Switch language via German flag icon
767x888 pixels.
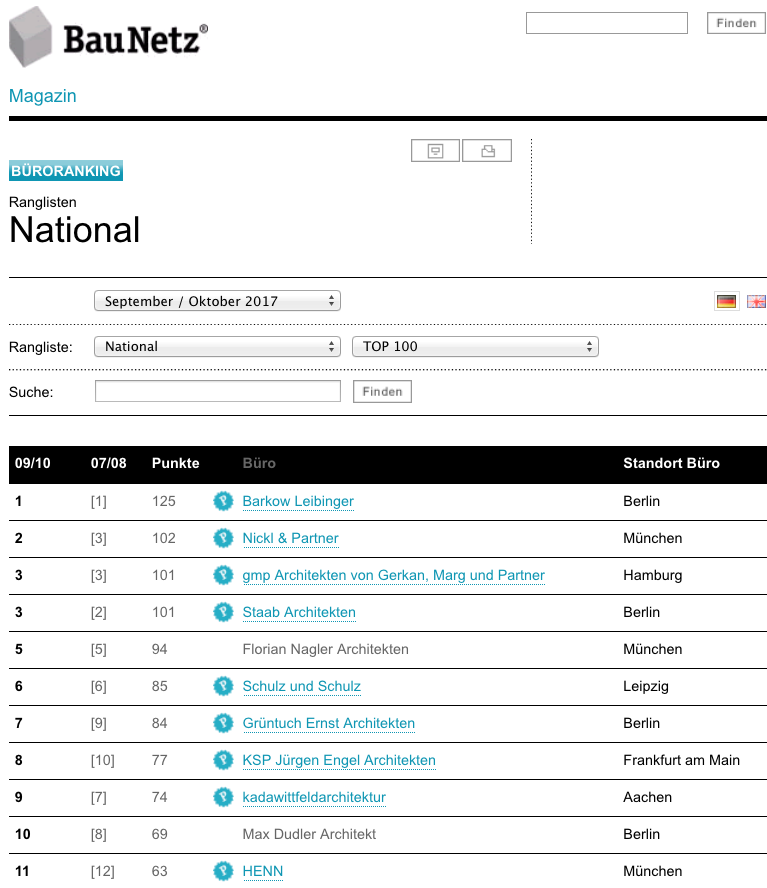click(x=726, y=301)
